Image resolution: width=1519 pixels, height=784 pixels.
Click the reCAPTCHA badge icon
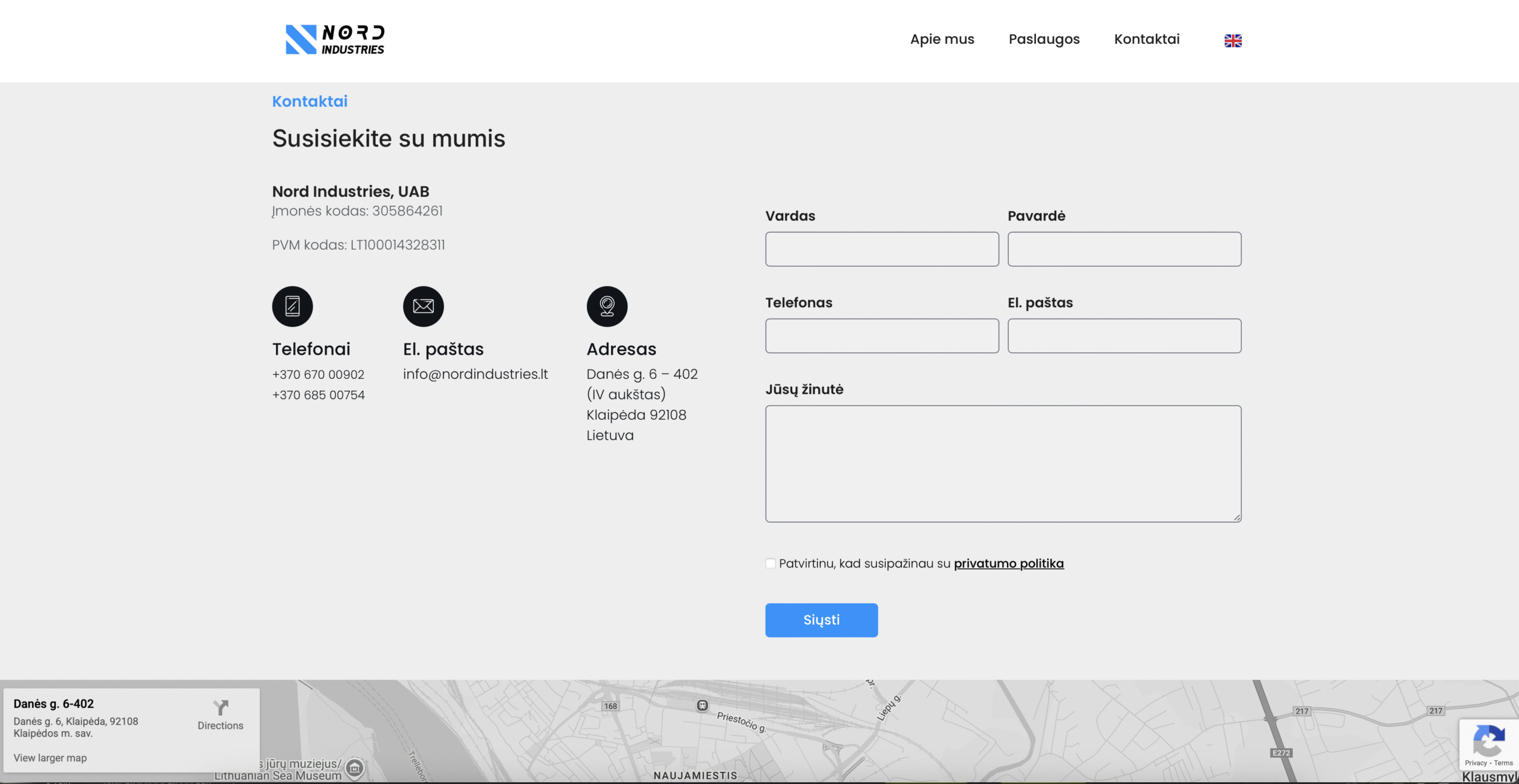pyautogui.click(x=1488, y=741)
